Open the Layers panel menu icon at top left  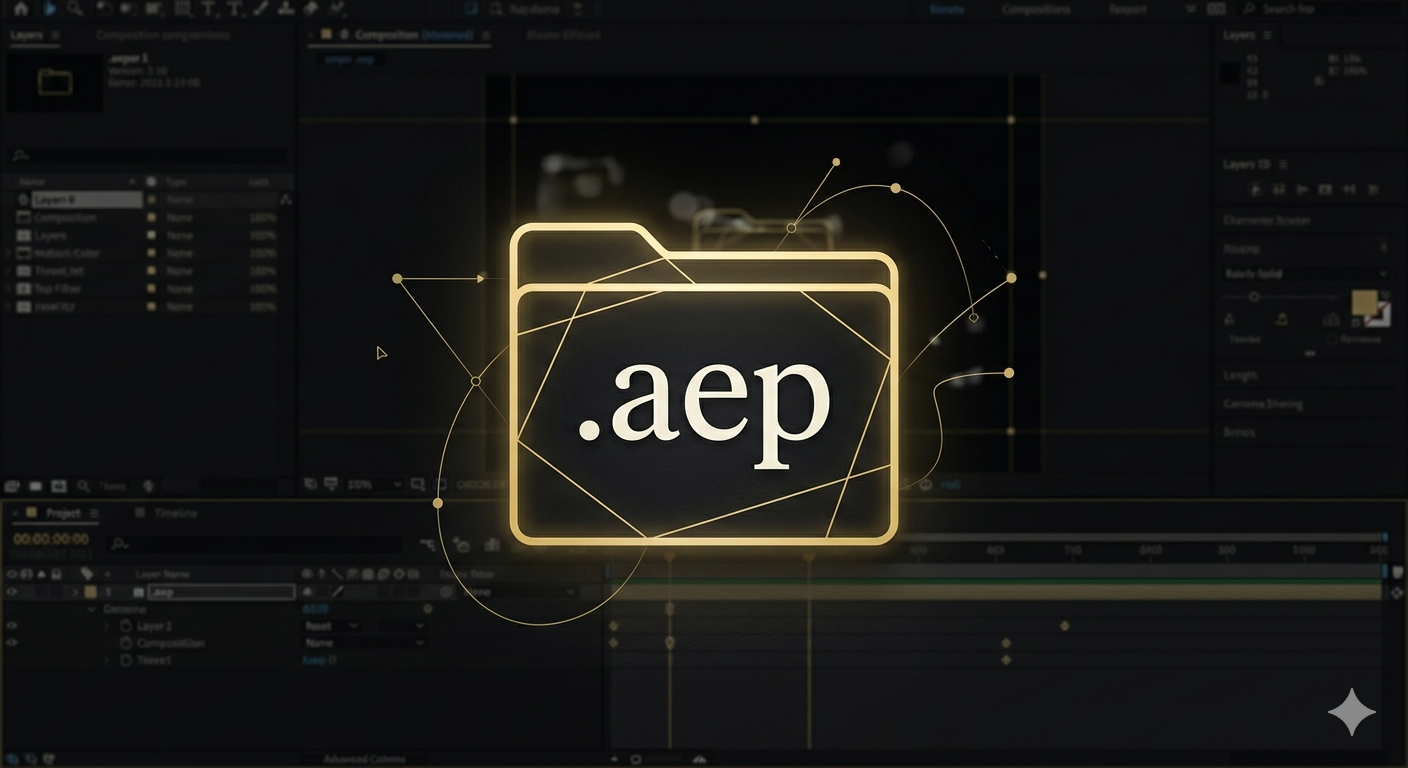55,35
